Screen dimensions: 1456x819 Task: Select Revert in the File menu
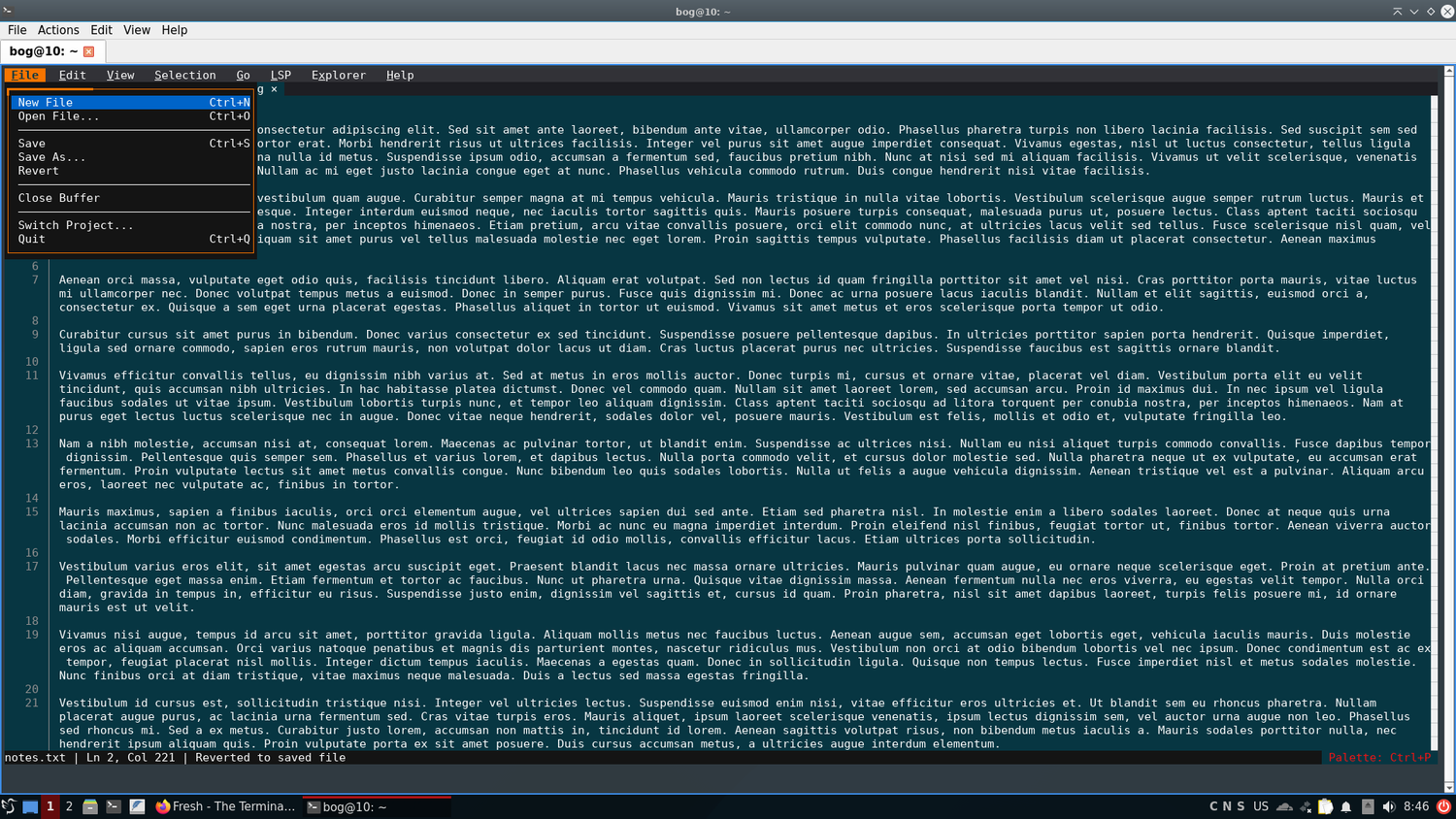(132, 170)
